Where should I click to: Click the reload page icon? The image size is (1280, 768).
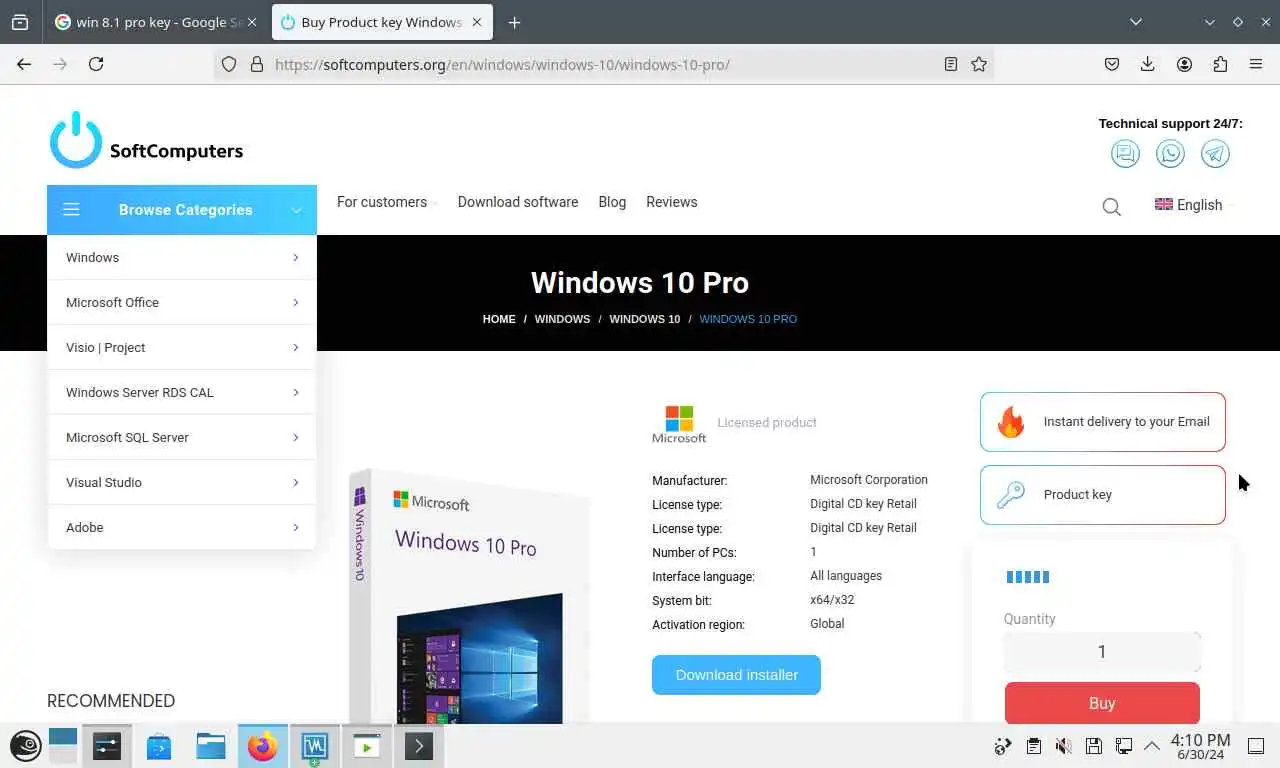pos(96,64)
